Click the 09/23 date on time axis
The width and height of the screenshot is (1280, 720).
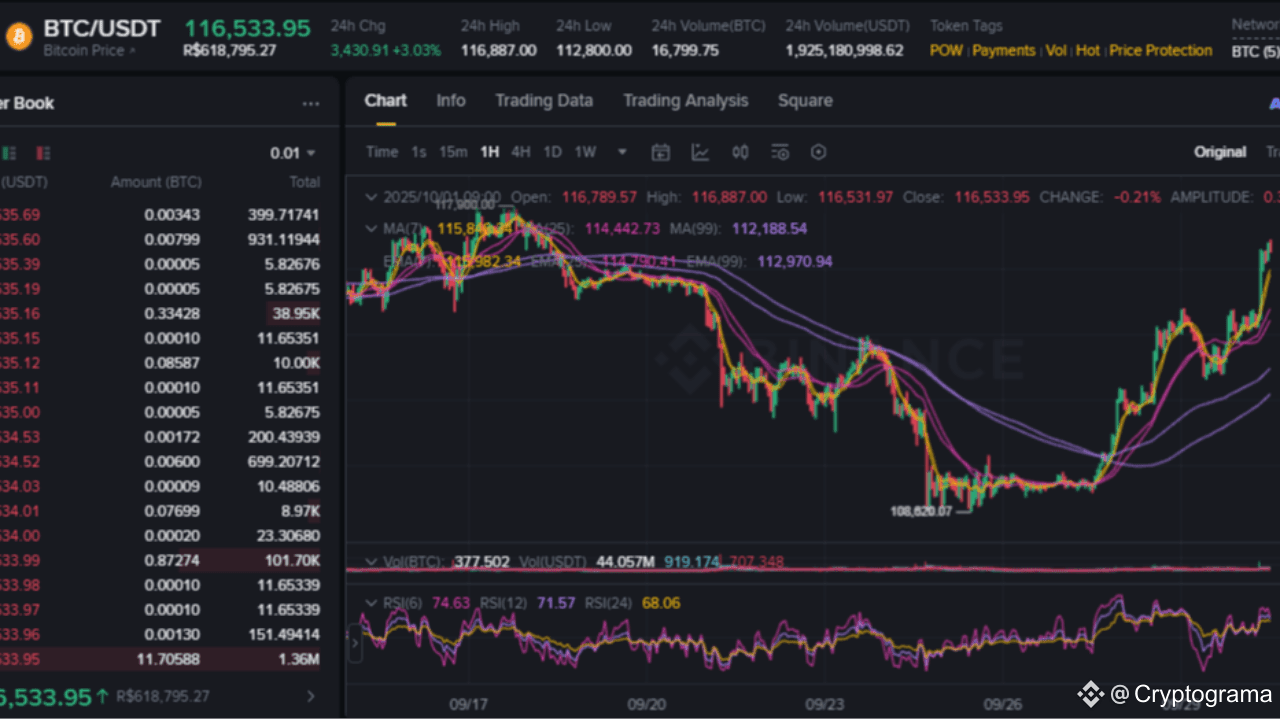824,704
